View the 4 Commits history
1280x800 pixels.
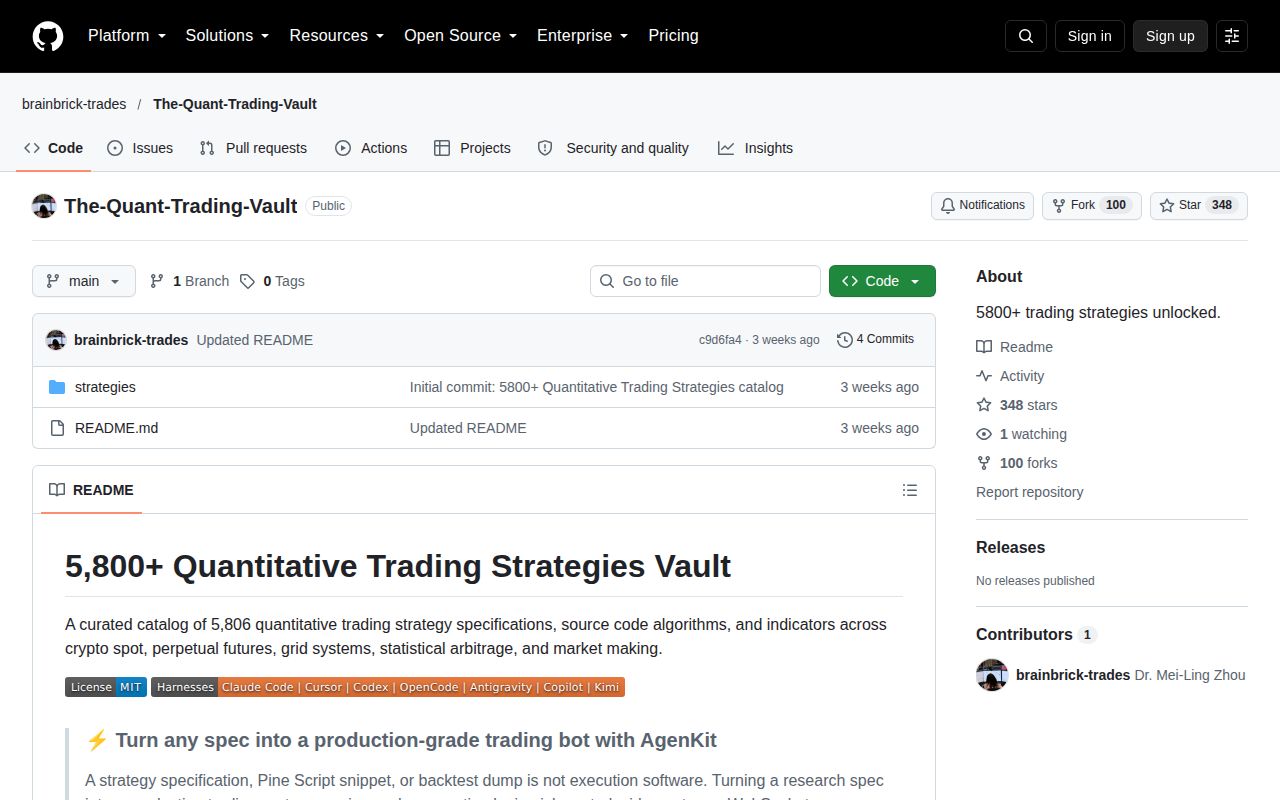click(875, 340)
